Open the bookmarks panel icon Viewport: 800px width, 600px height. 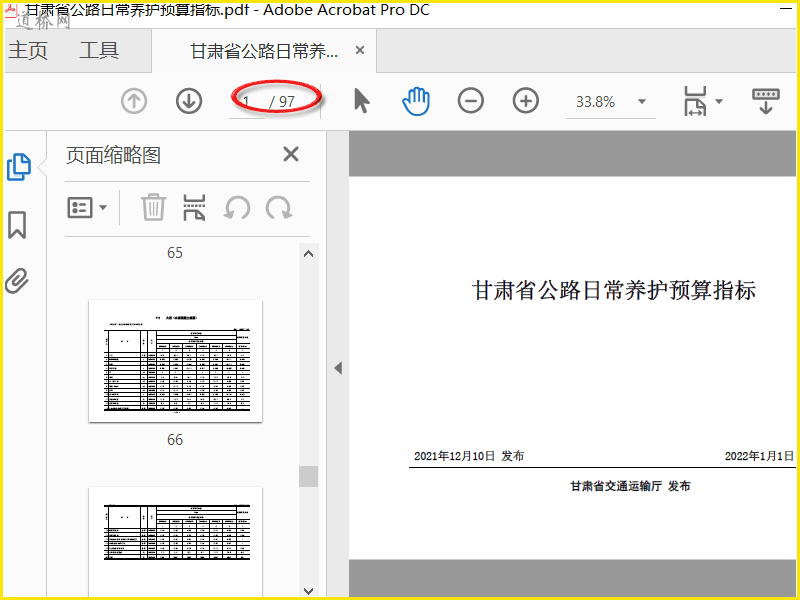[x=17, y=225]
